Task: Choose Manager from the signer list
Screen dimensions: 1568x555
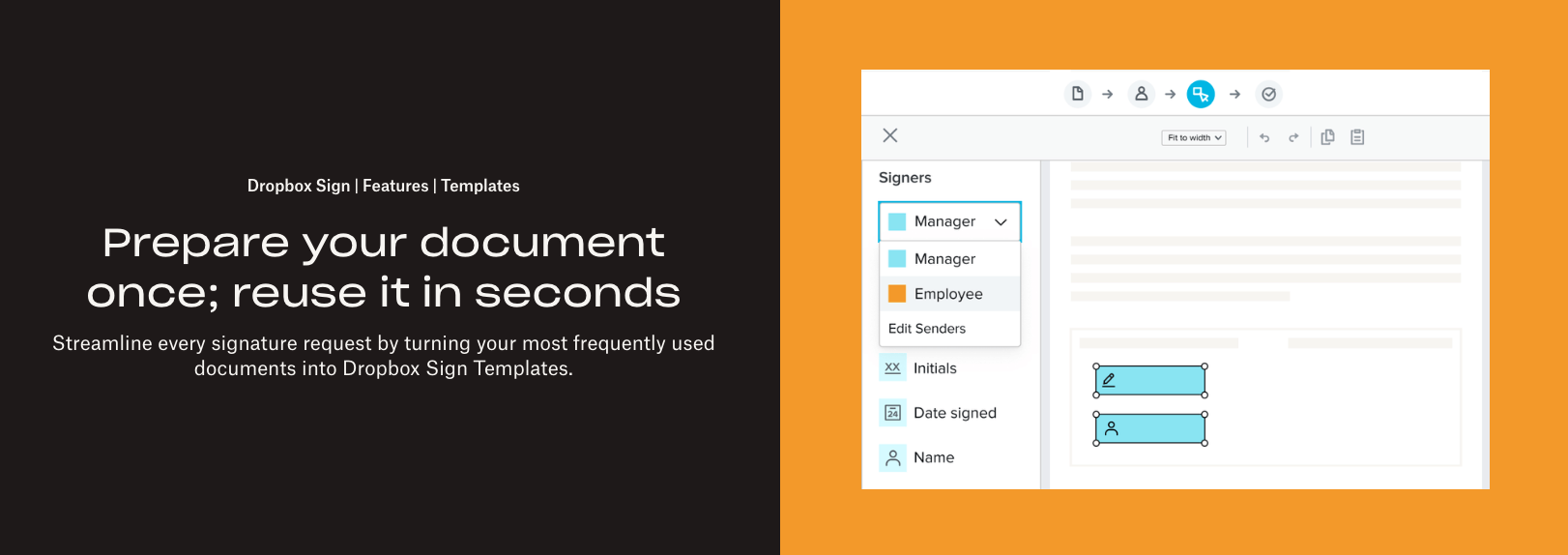Action: [949, 259]
